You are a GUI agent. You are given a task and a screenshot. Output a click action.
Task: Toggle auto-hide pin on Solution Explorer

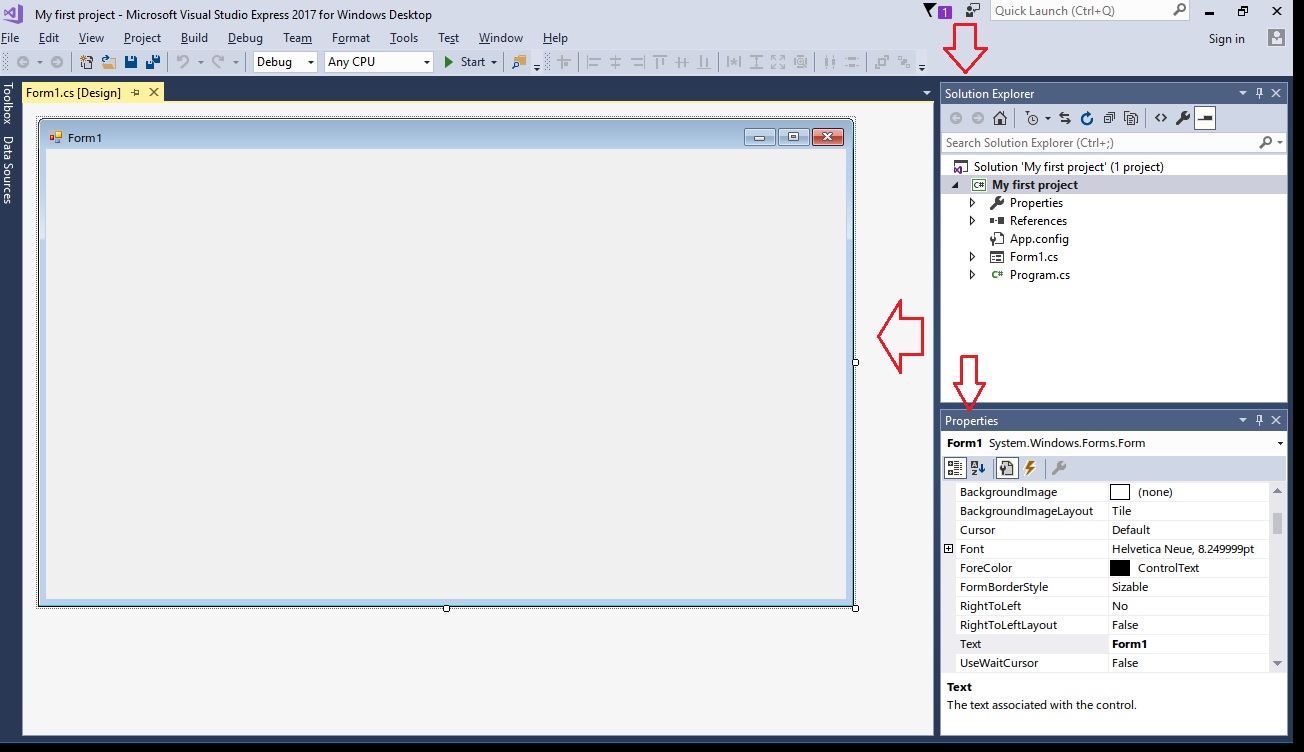1259,93
